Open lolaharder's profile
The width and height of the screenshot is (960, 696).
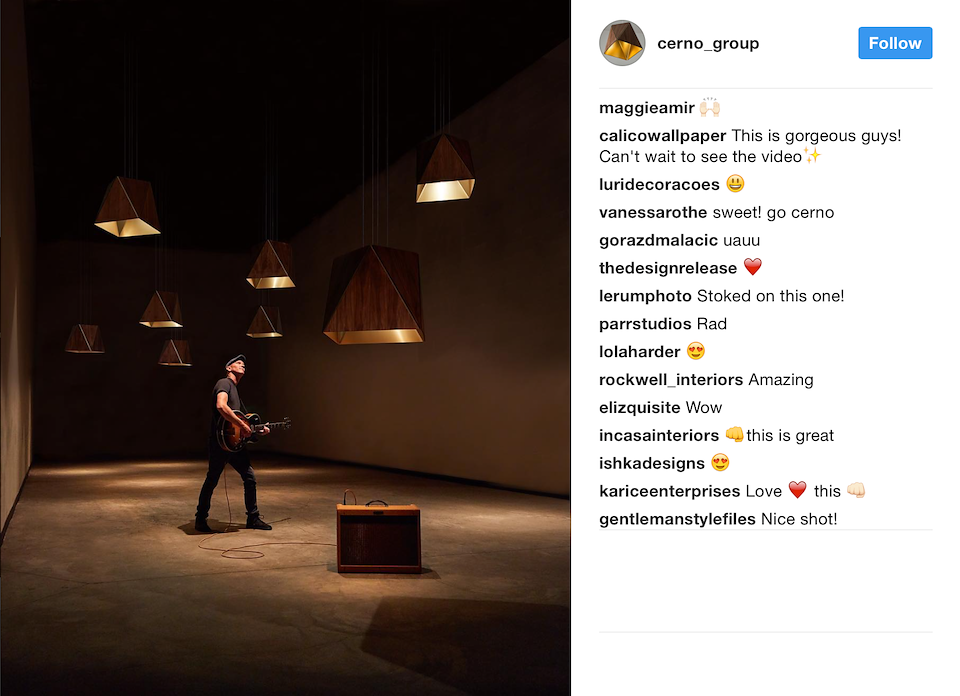coord(639,352)
